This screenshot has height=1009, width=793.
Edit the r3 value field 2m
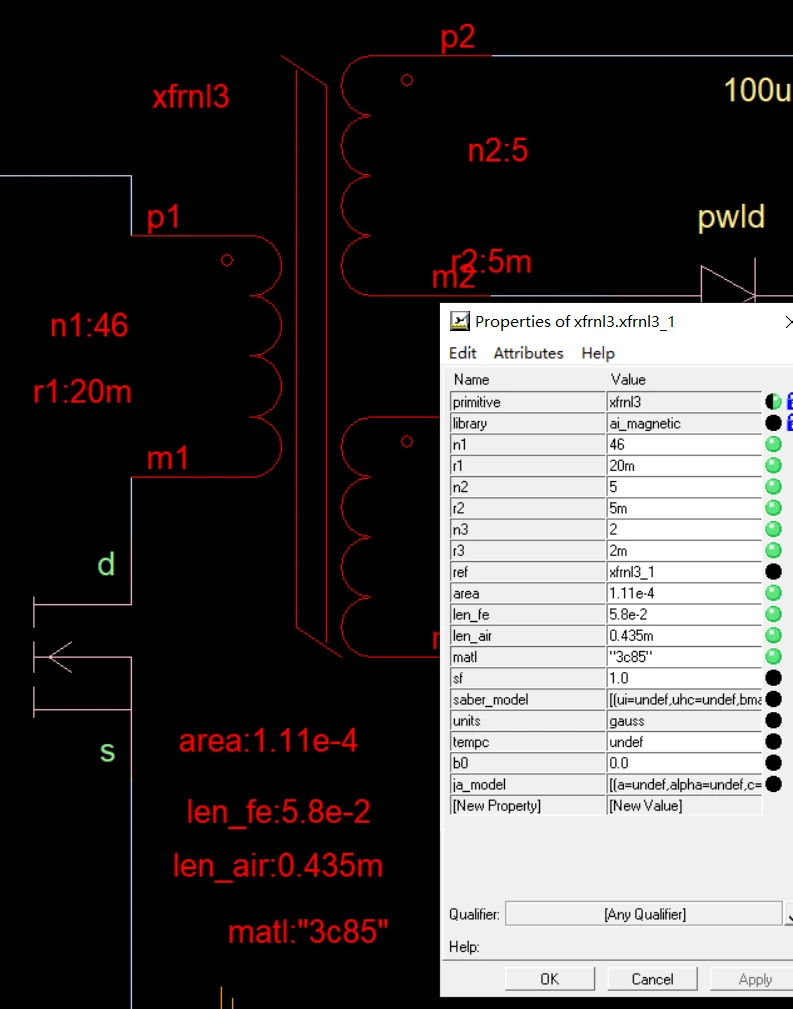pos(684,551)
